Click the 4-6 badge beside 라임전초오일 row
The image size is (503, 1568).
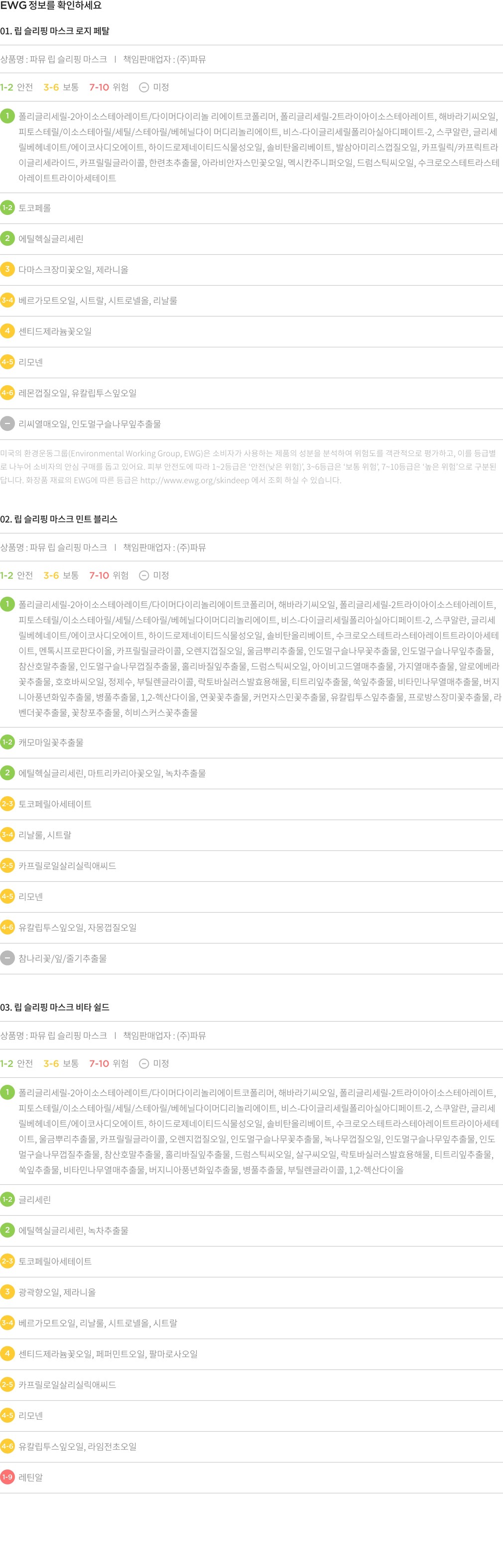[x=7, y=1446]
